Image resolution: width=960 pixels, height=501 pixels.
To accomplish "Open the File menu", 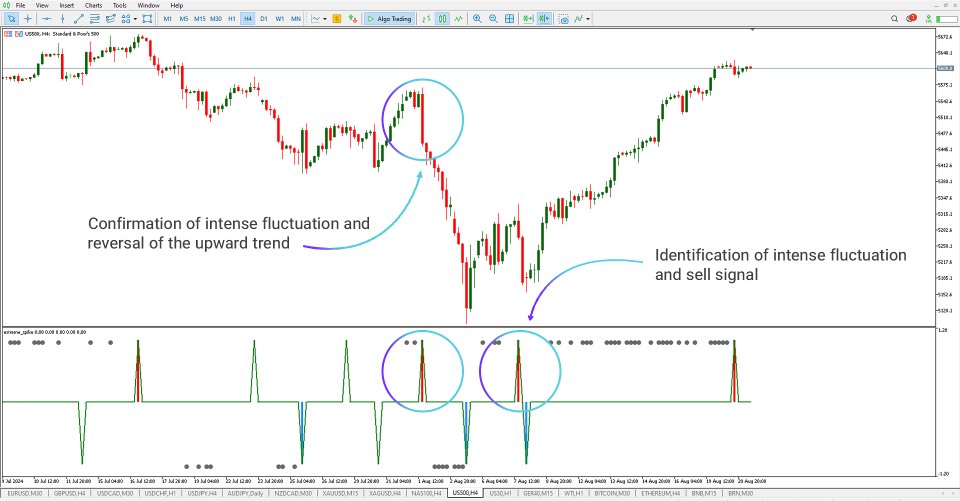I will tap(20, 6).
